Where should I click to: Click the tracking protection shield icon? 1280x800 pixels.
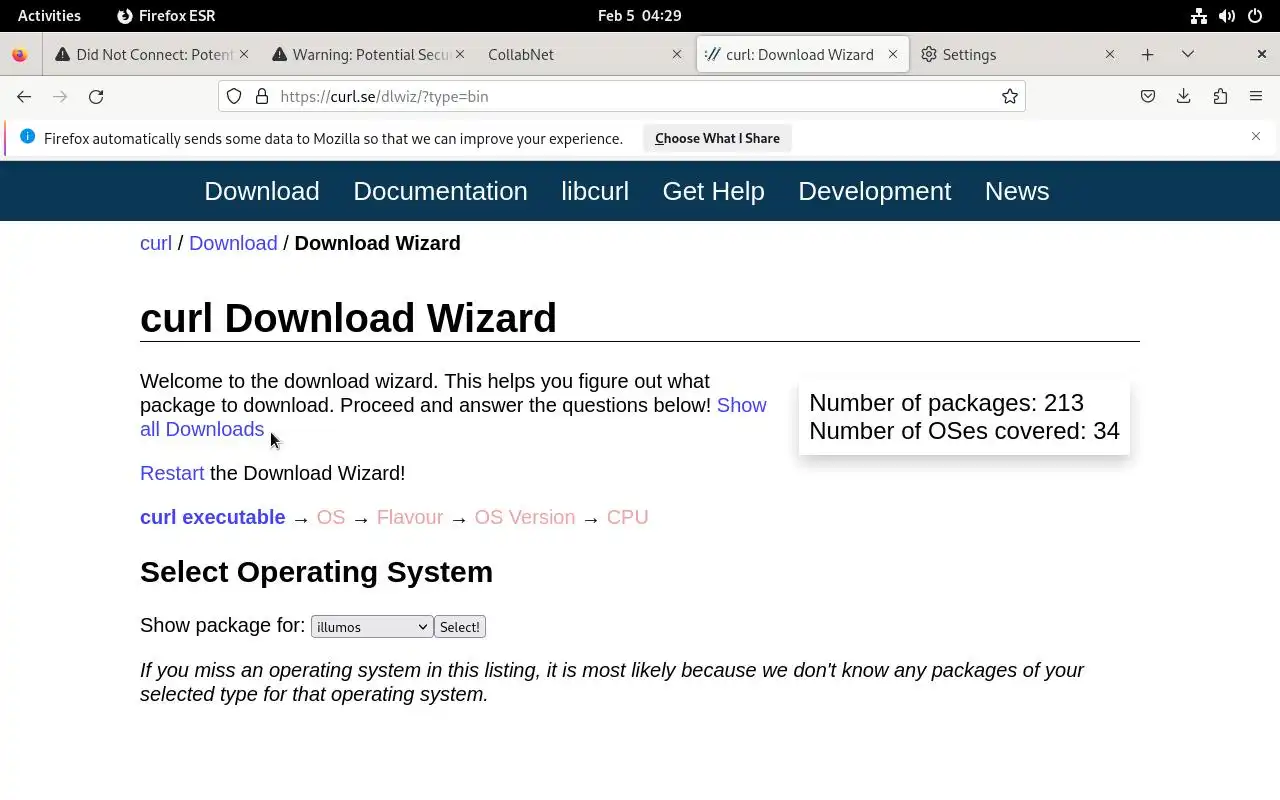coord(234,96)
